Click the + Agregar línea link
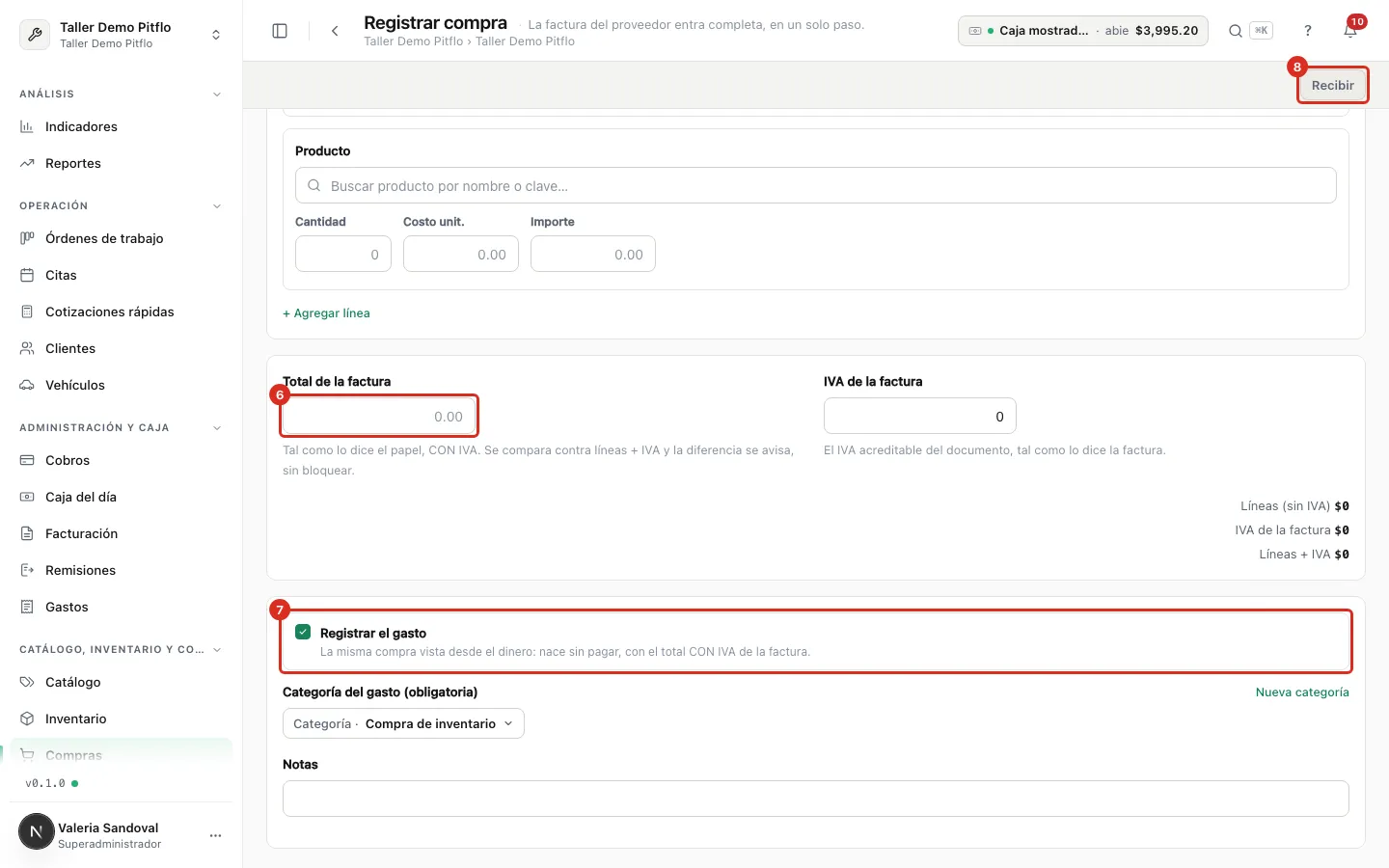 pos(326,313)
